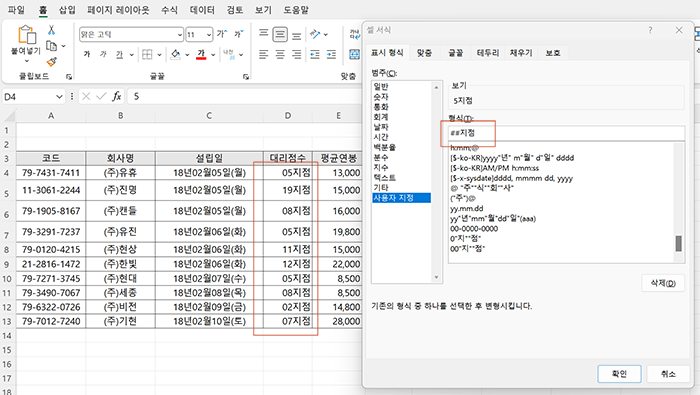The height and width of the screenshot is (395, 700).
Task: Increase font size with larger 가 icon
Action: (222, 34)
